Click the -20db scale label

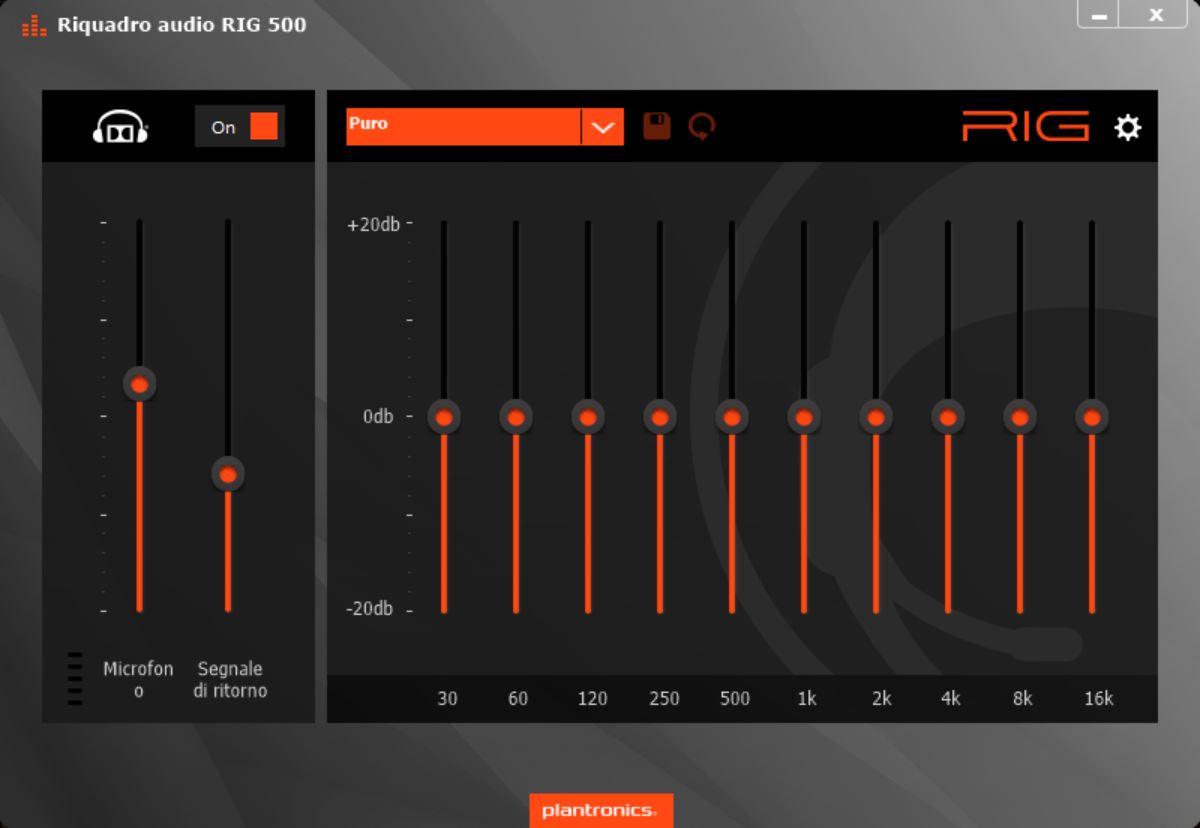(x=370, y=609)
